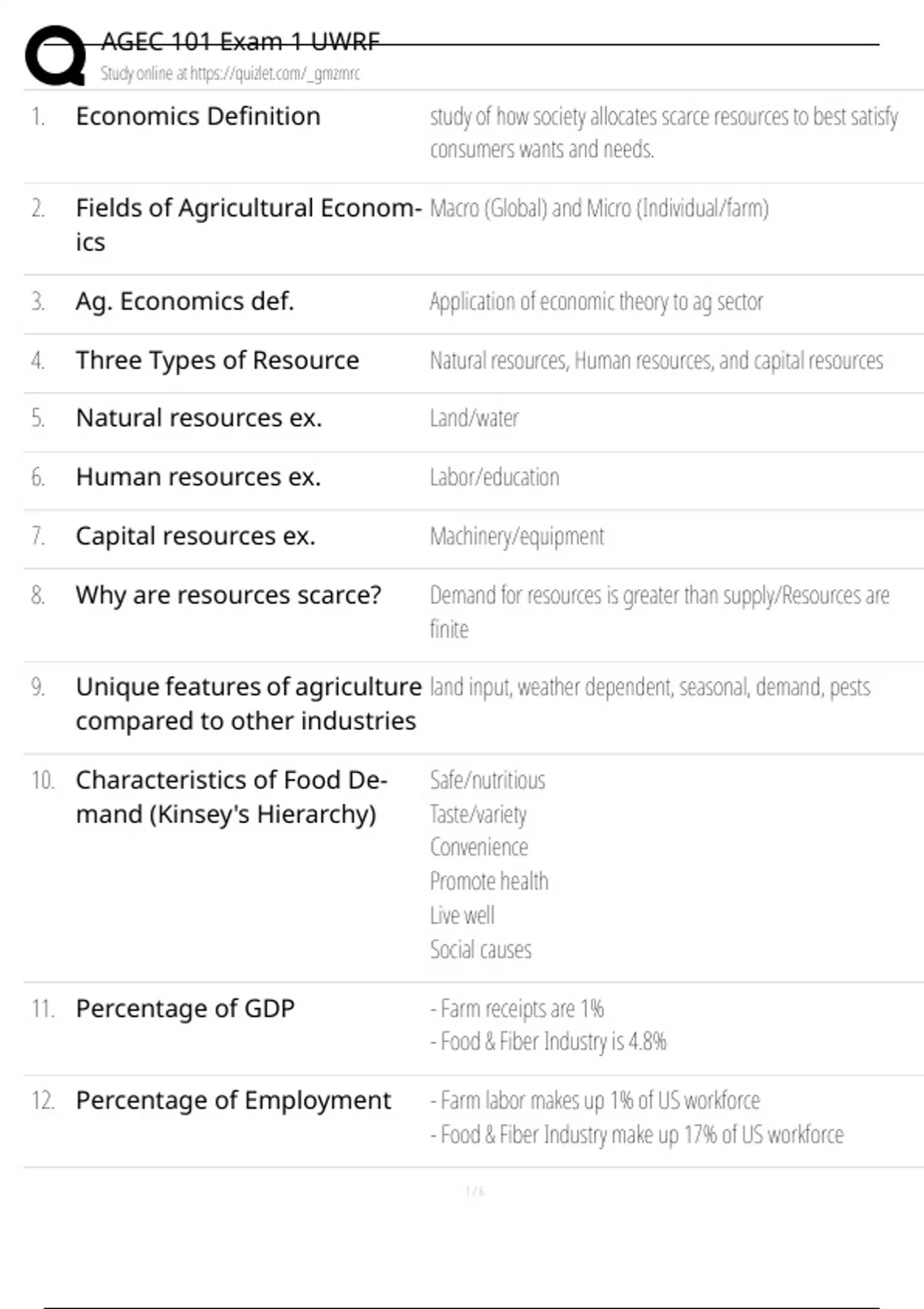924x1309 pixels.
Task: Click the Three Types of Resource term
Action: [217, 360]
